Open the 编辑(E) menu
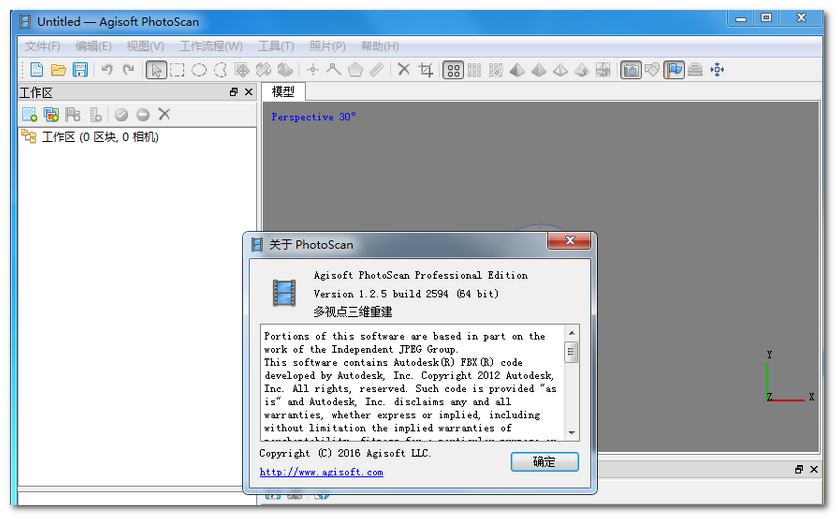Image resolution: width=835 pixels, height=516 pixels. coord(93,46)
